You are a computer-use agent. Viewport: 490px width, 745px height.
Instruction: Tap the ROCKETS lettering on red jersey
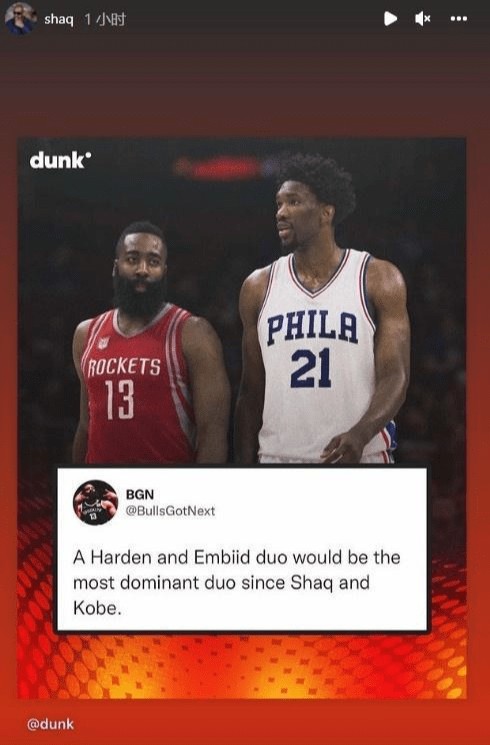(x=125, y=367)
